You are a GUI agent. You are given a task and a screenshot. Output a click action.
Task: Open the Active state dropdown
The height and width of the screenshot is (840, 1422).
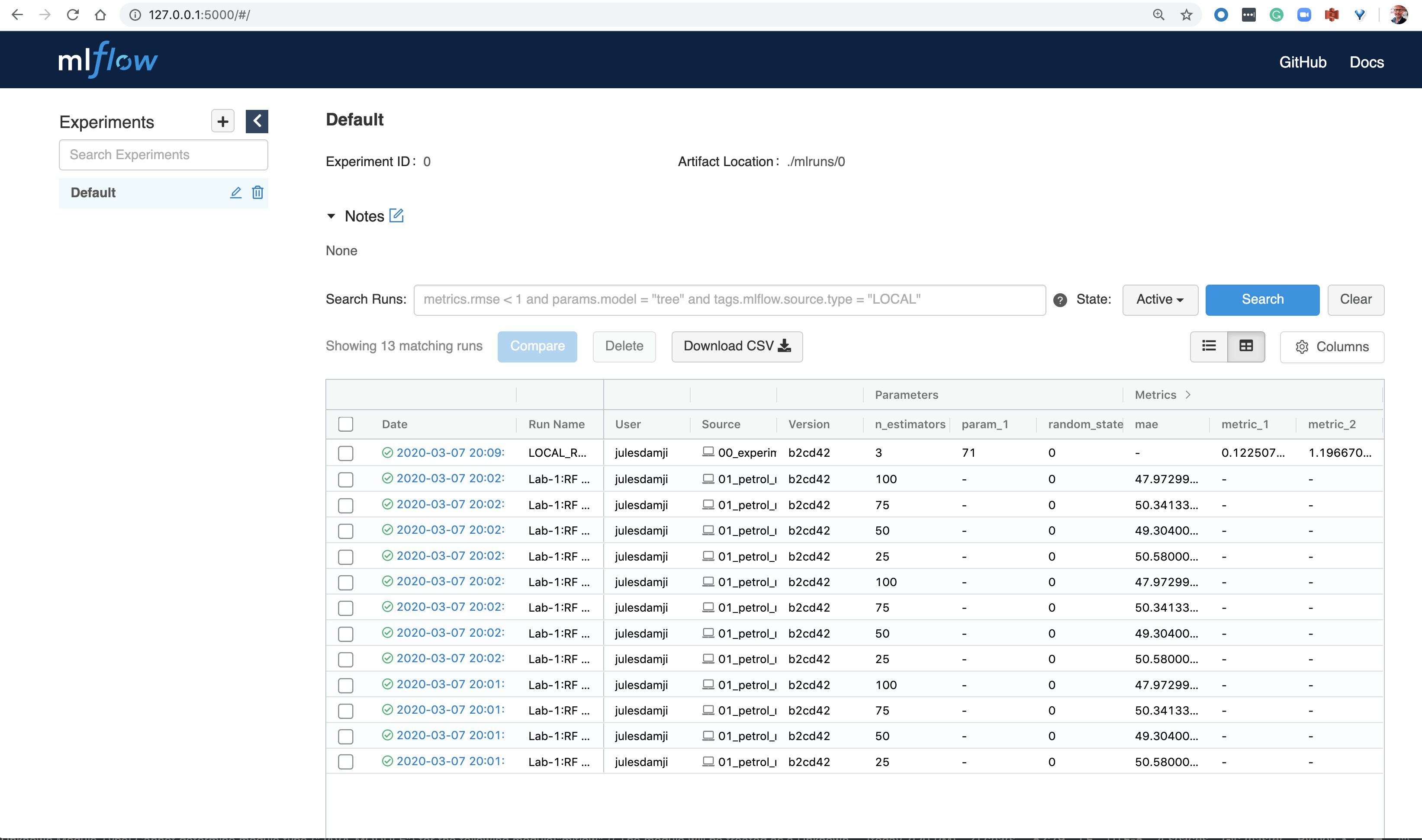(x=1160, y=299)
